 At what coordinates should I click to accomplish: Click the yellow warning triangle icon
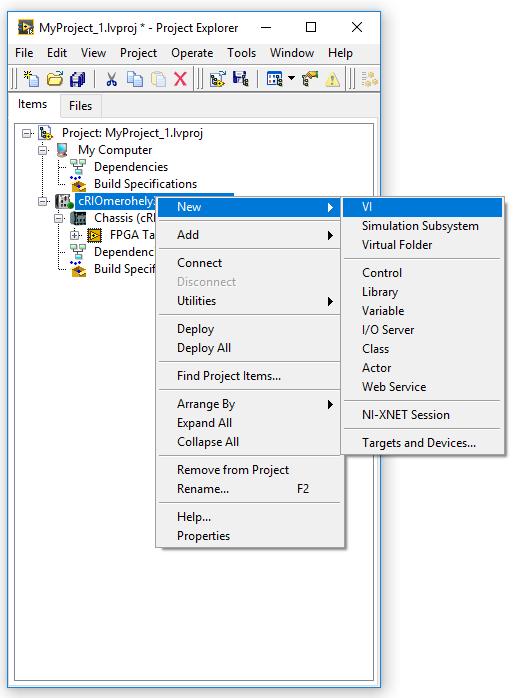[332, 79]
